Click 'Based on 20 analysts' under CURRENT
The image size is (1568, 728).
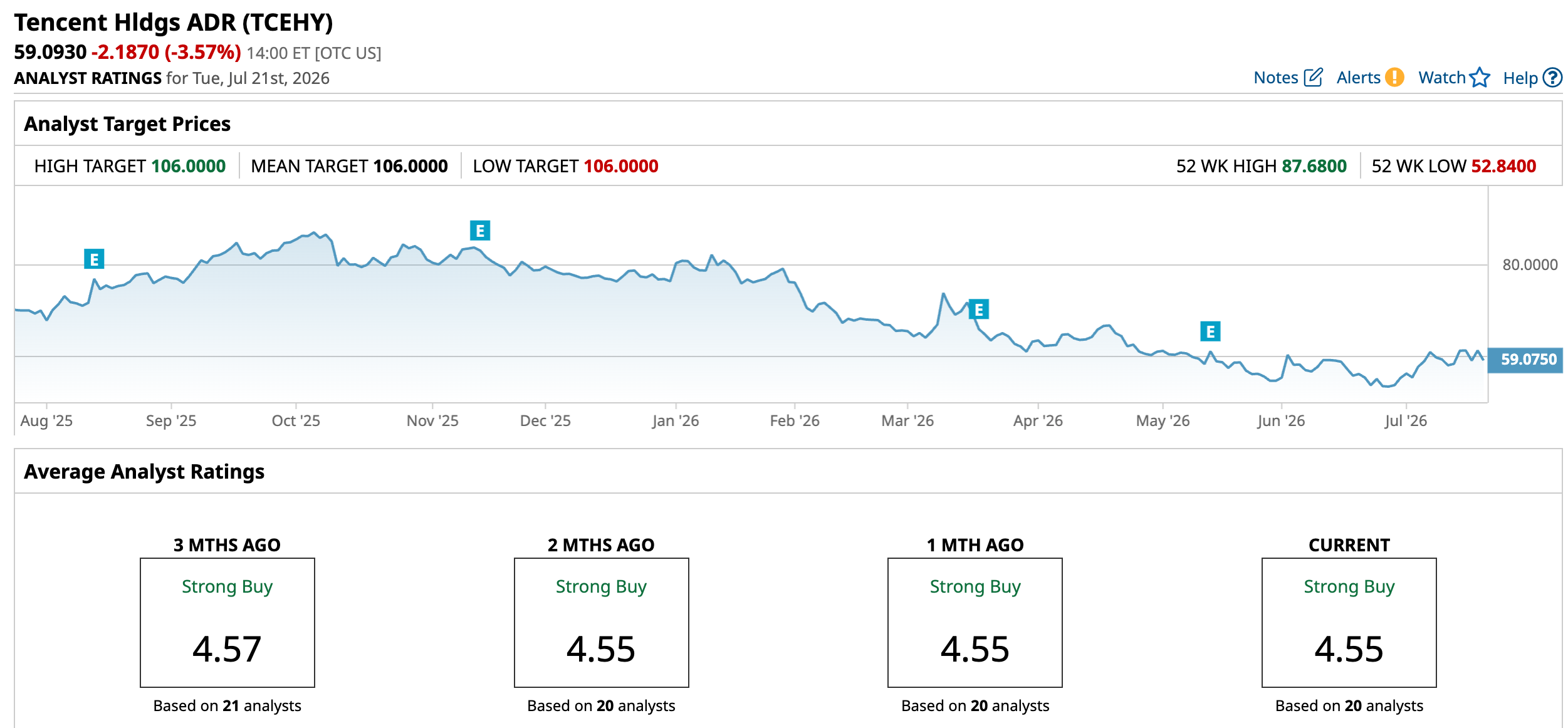coord(1349,706)
